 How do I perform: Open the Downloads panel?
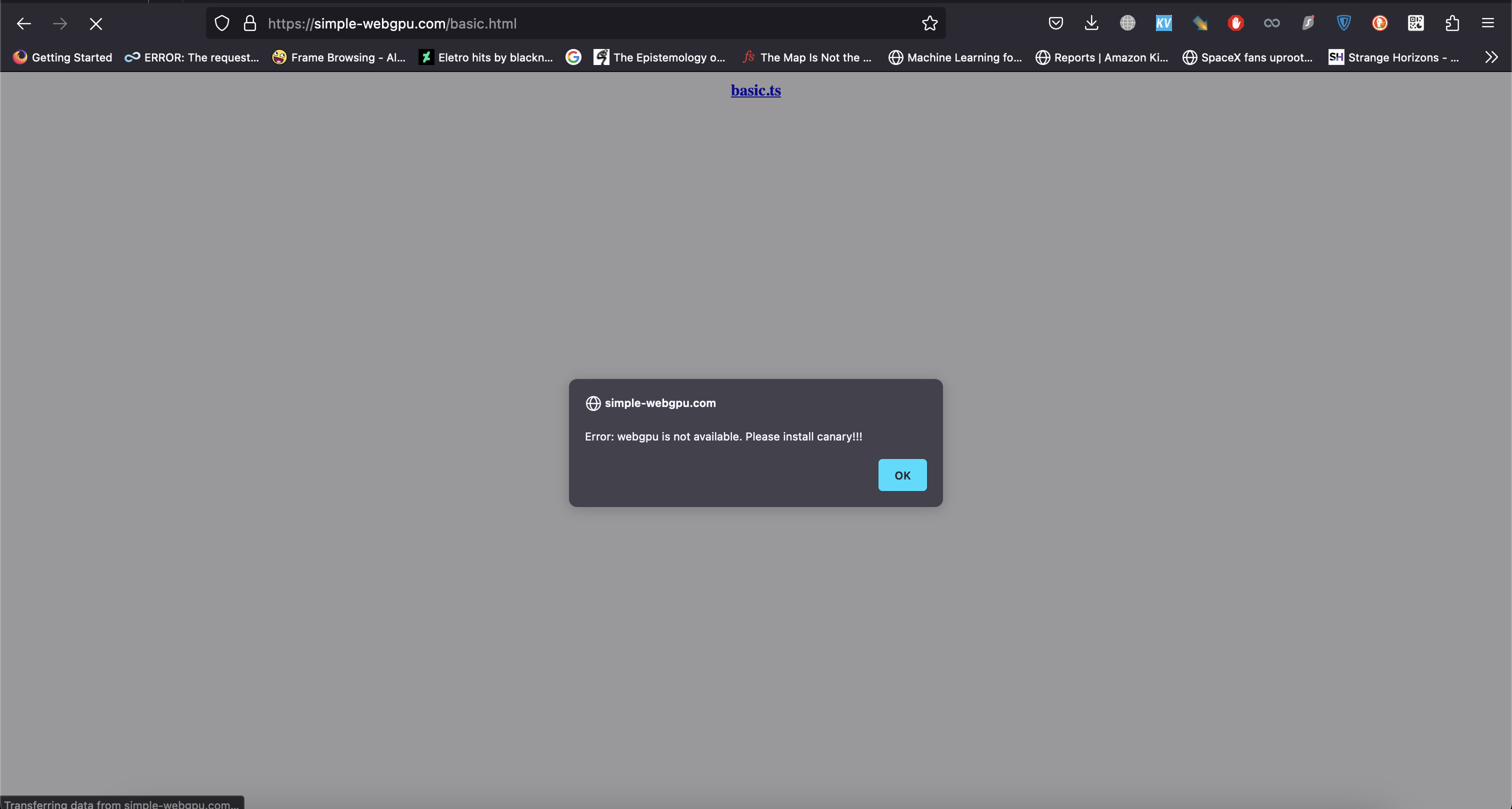pyautogui.click(x=1091, y=23)
